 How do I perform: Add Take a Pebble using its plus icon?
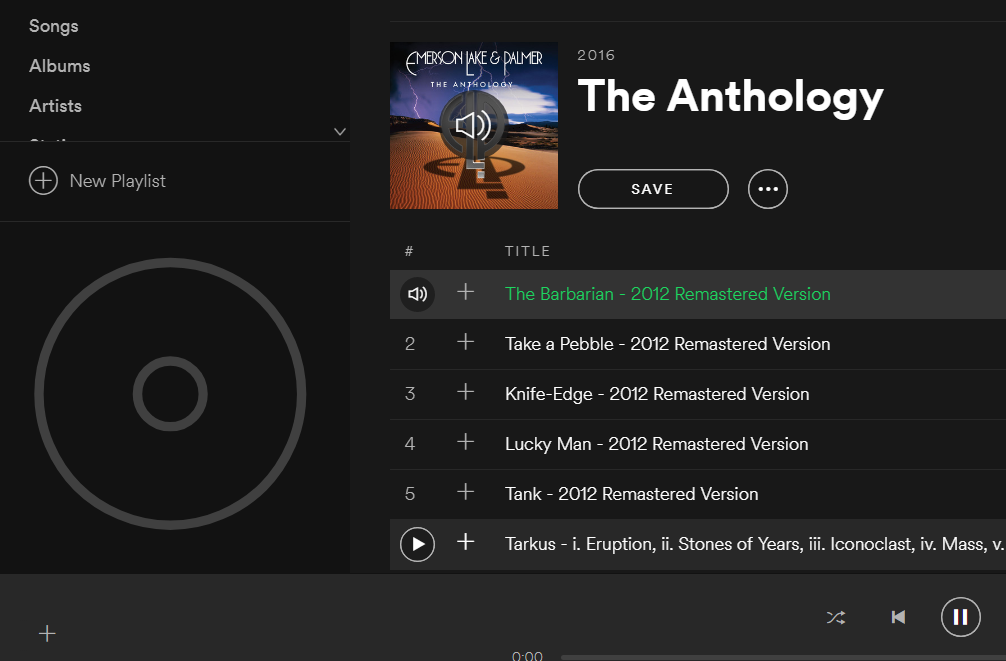465,342
